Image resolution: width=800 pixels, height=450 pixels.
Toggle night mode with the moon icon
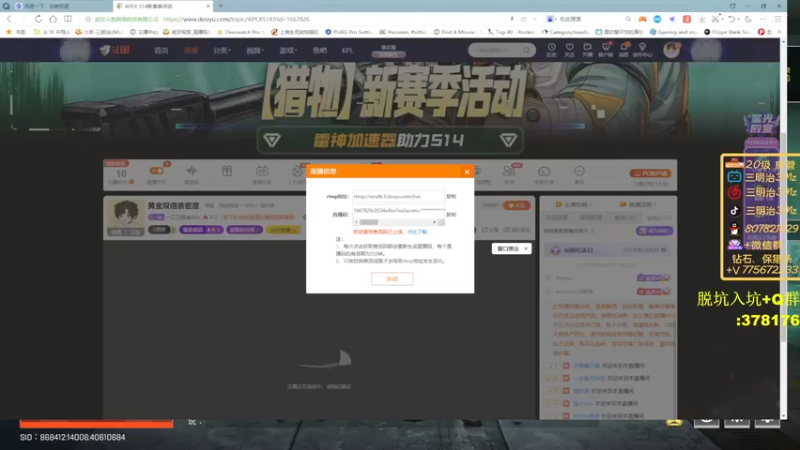point(748,19)
